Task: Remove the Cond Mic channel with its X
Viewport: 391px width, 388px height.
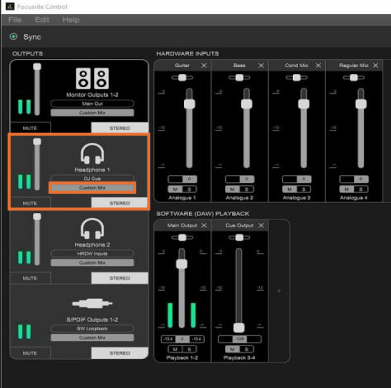Action: click(318, 65)
